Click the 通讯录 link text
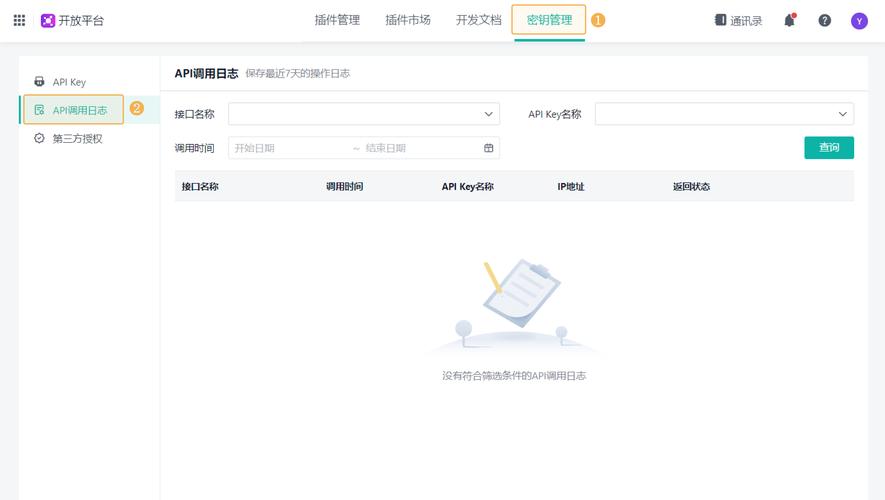Image resolution: width=885 pixels, height=500 pixels. pos(746,21)
